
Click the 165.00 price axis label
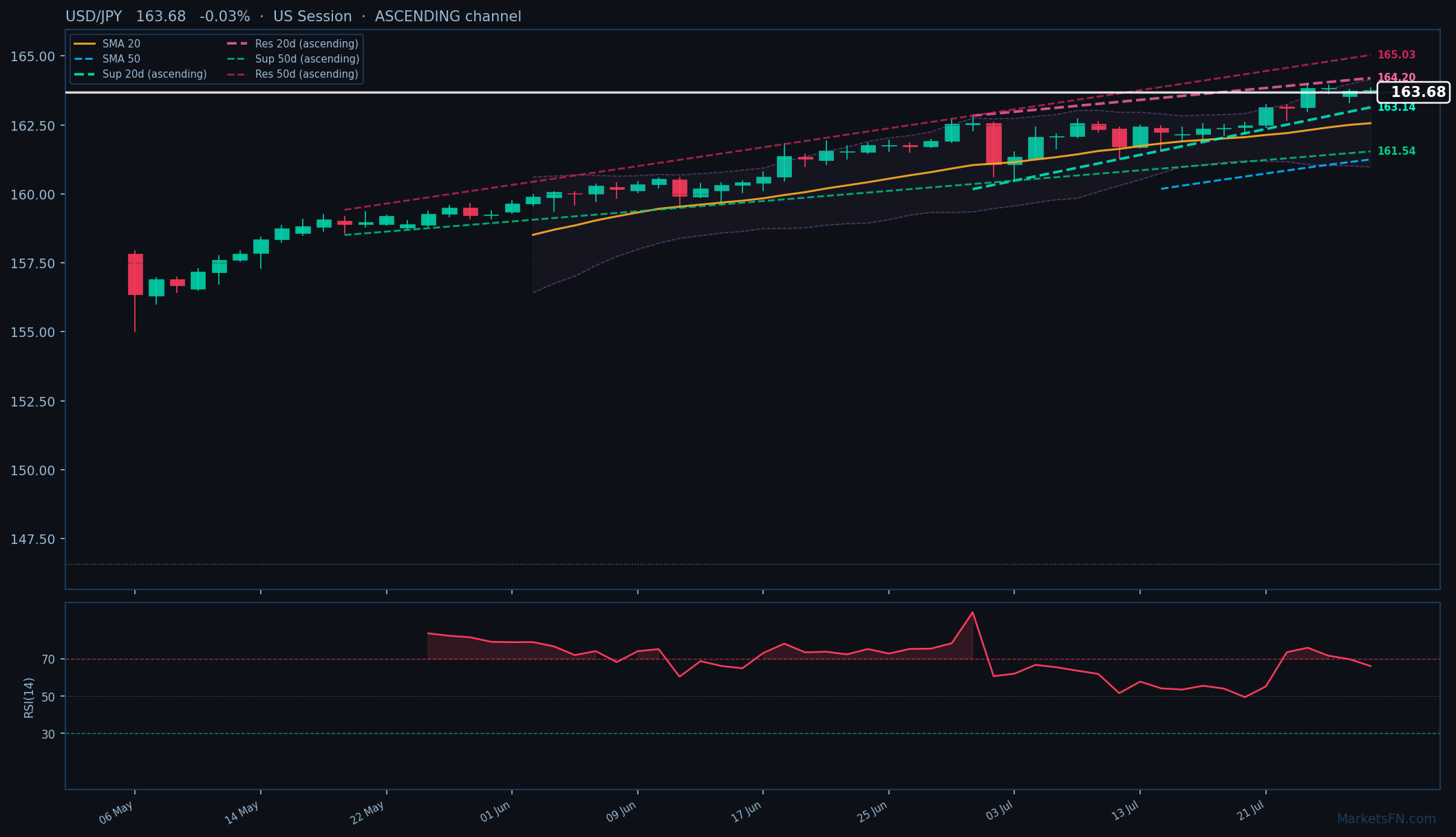(33, 56)
